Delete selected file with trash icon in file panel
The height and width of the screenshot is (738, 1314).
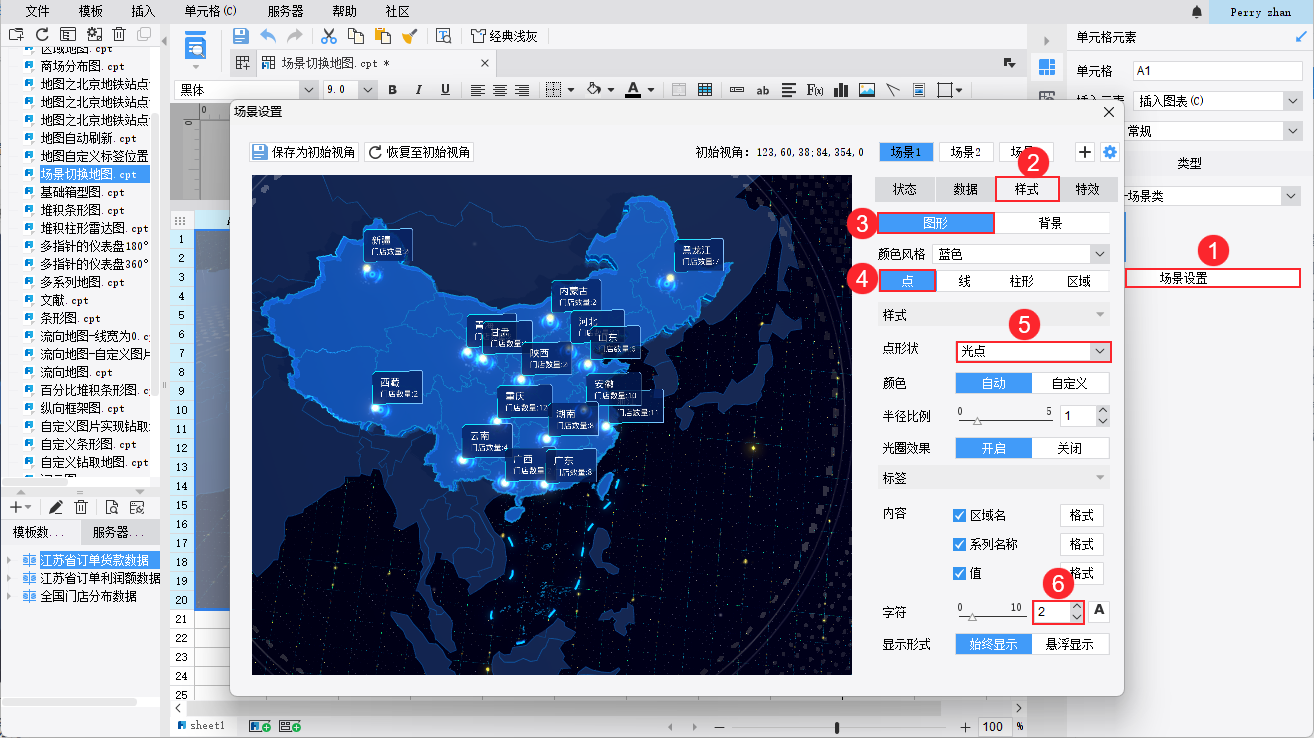119,34
